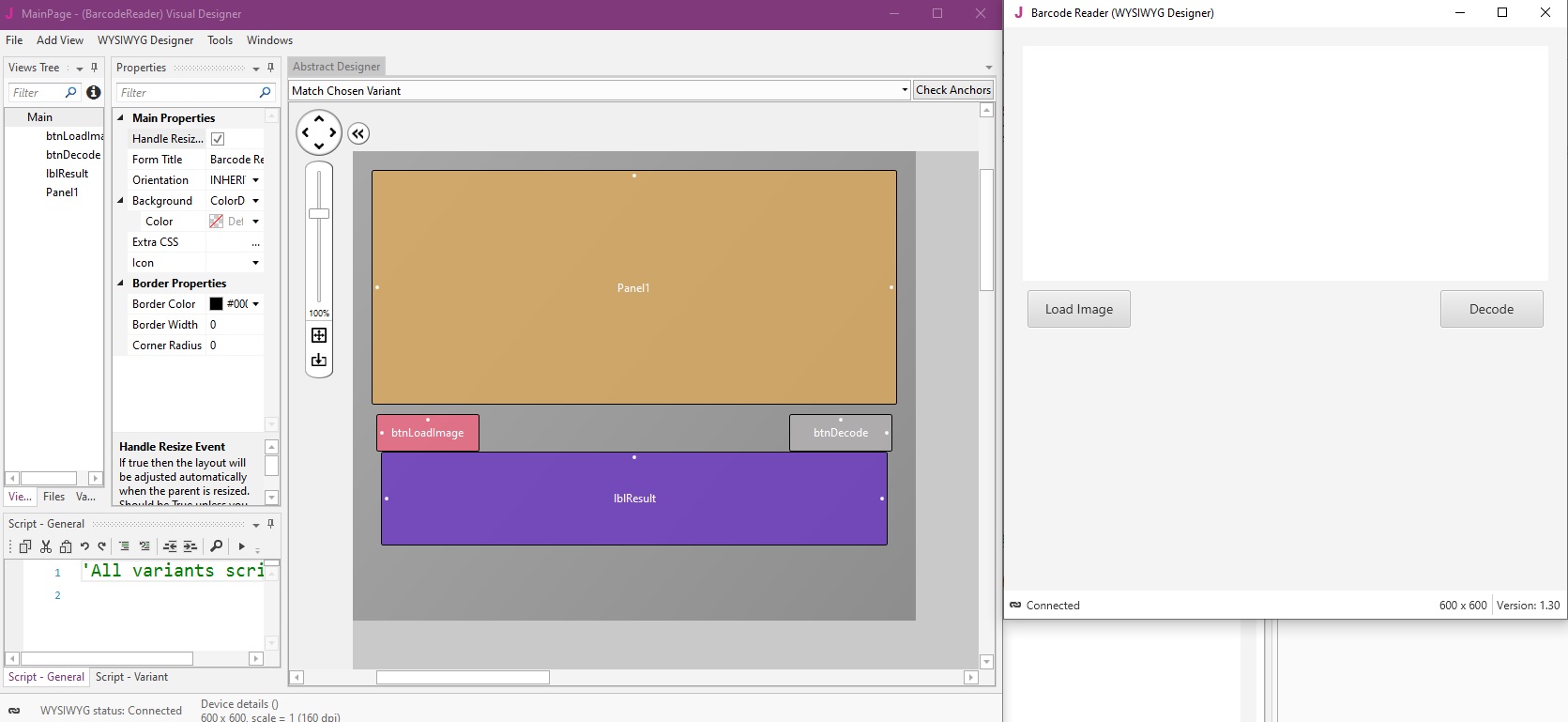Switch to the Script - Variant tab
1568x722 pixels.
[131, 677]
